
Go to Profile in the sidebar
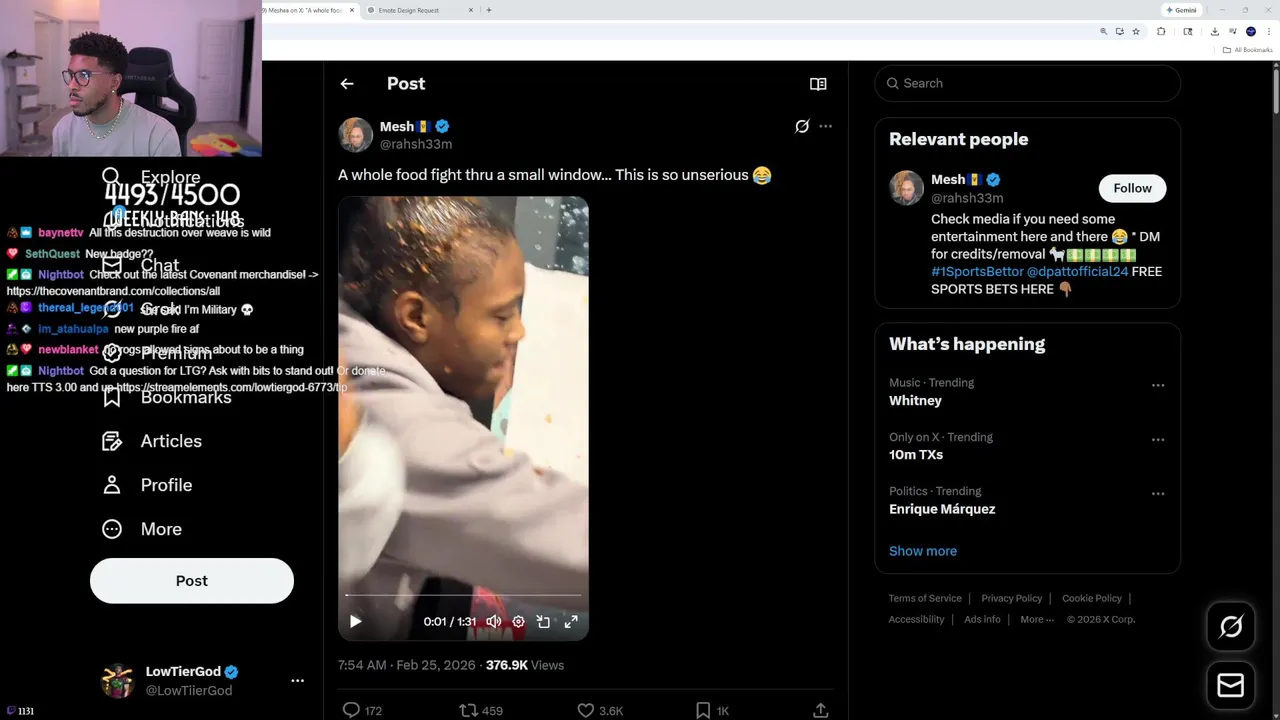pyautogui.click(x=147, y=485)
